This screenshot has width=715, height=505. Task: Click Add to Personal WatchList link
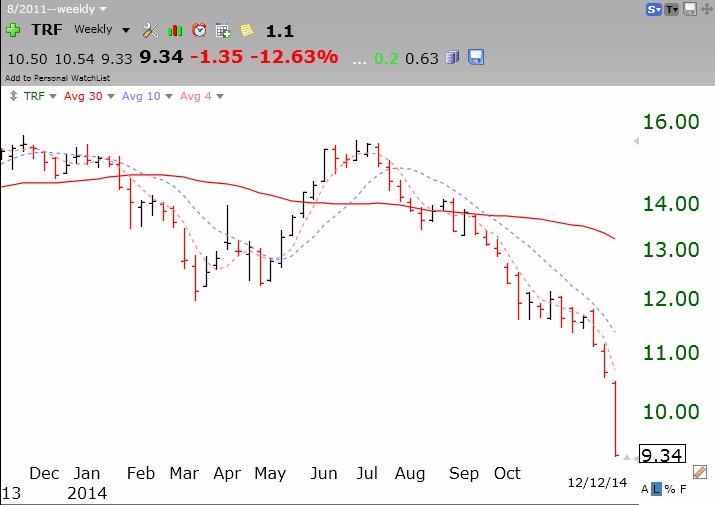pos(57,78)
